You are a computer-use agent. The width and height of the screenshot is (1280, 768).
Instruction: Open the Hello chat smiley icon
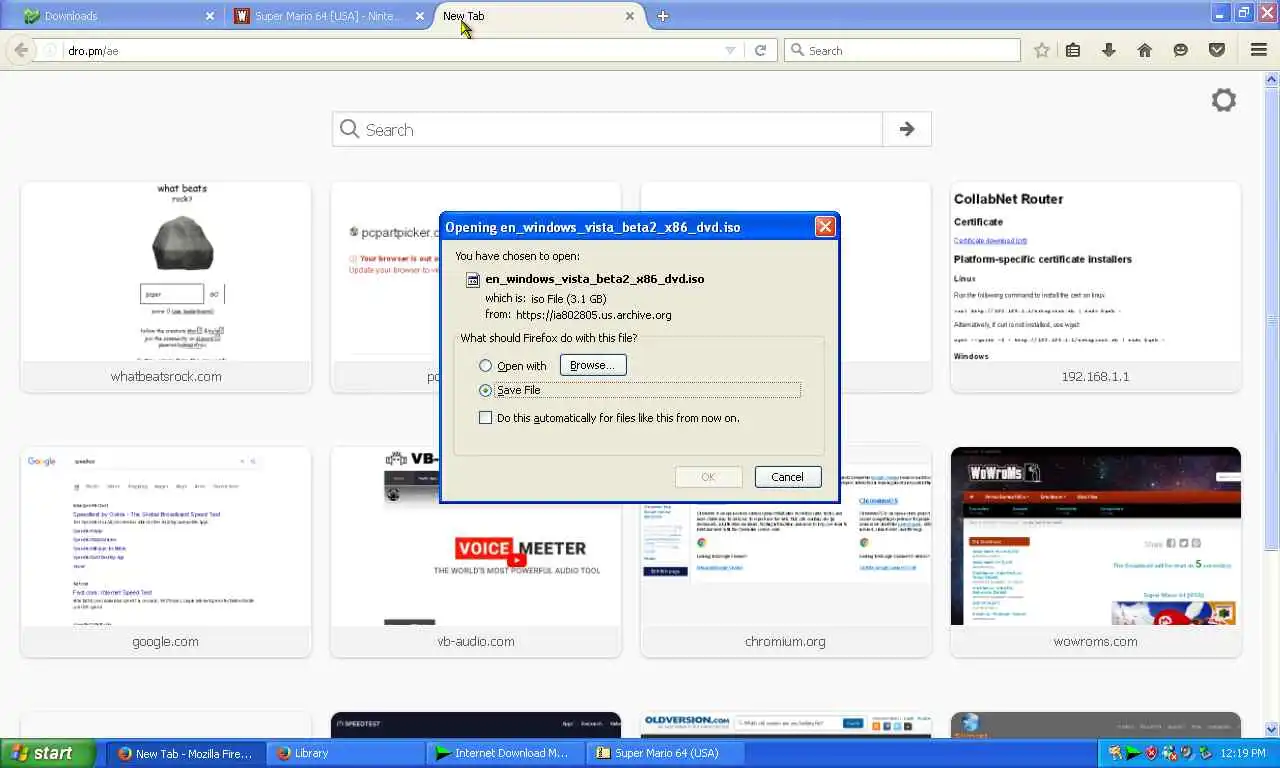1181,50
